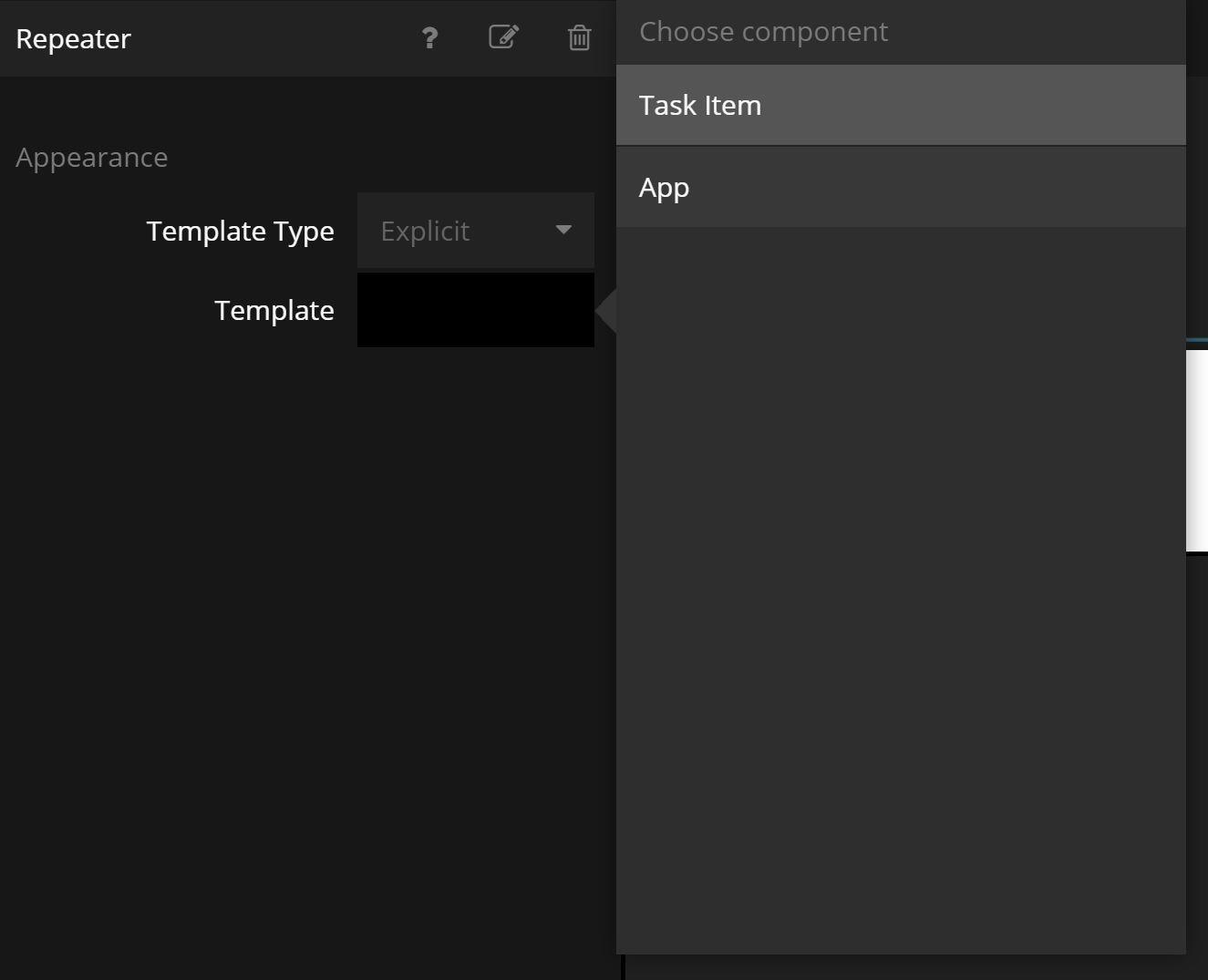Image resolution: width=1208 pixels, height=980 pixels.
Task: Click the Repeater header bar between title and help
Action: [274, 38]
